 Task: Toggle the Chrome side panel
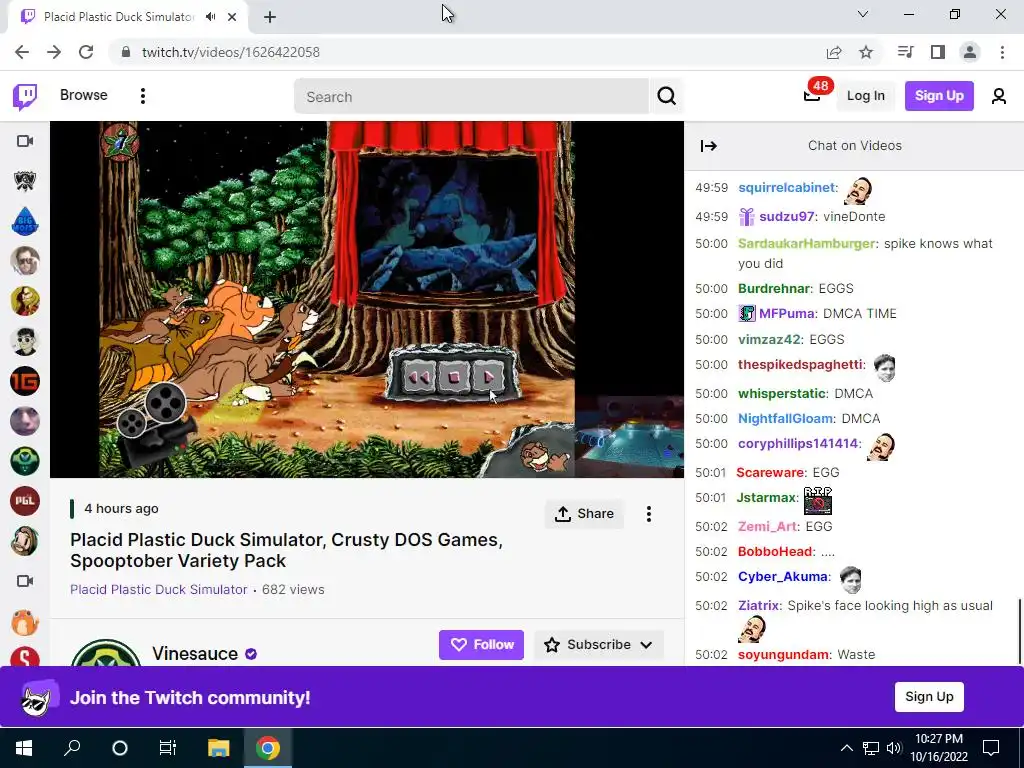point(938,52)
